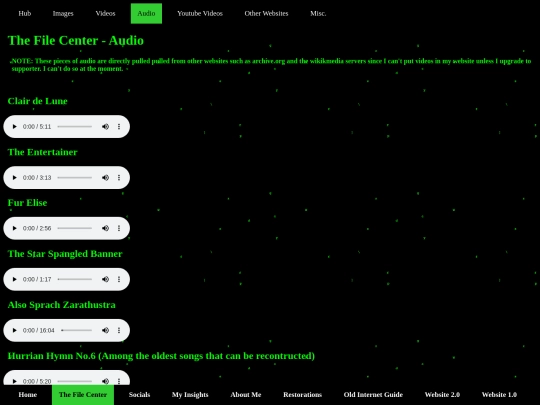Go to the Youtube Videos tab

pos(200,13)
